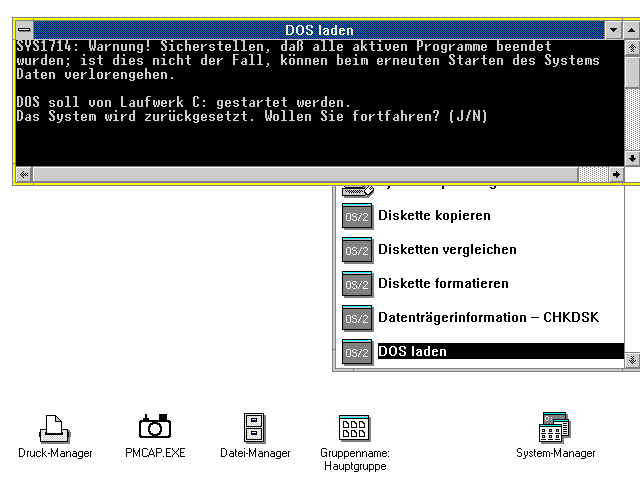Open the Druck-Manager desktop icon
Viewport: 640px width, 480px height.
[x=55, y=428]
